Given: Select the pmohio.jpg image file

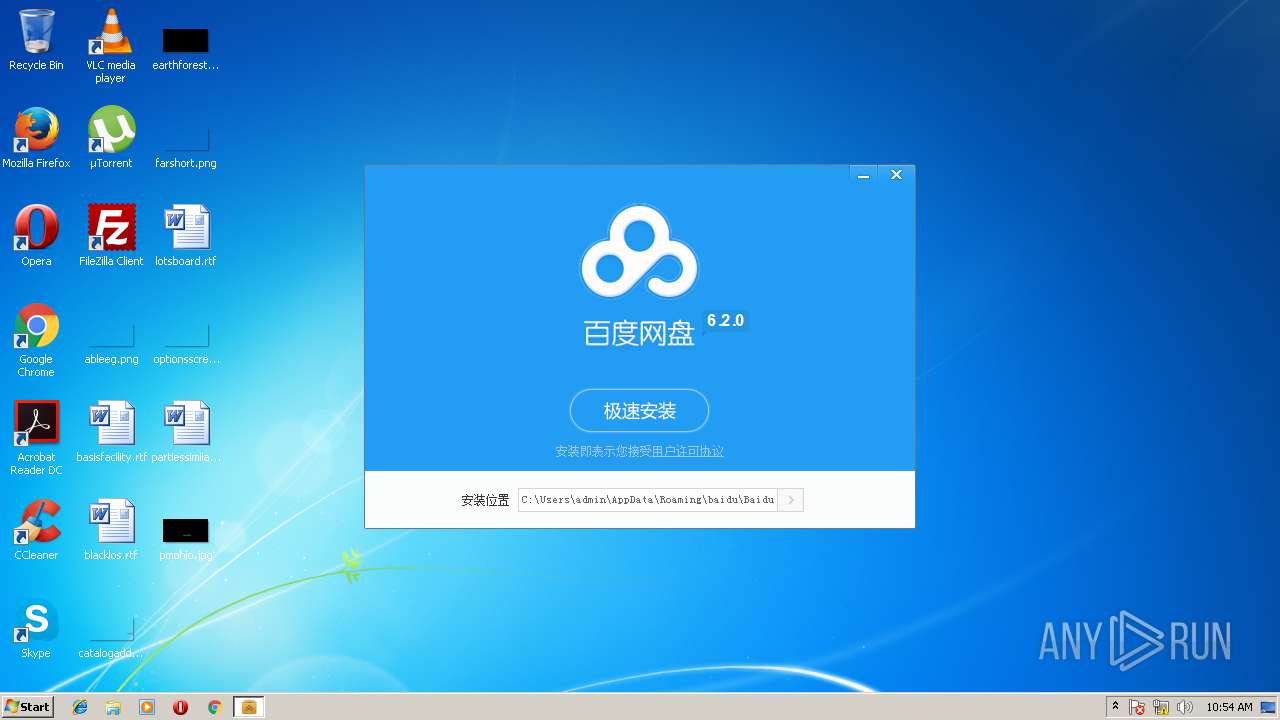Looking at the screenshot, I should point(185,538).
